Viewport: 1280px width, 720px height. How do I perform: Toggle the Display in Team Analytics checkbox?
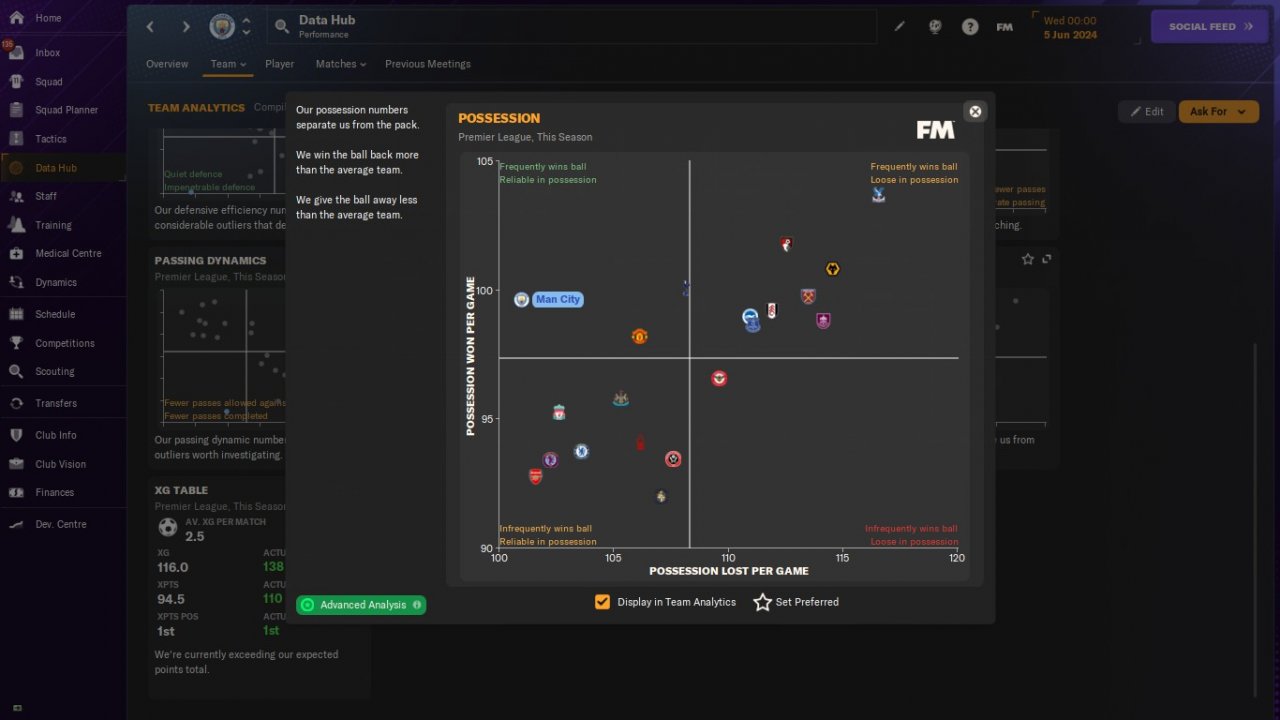602,602
